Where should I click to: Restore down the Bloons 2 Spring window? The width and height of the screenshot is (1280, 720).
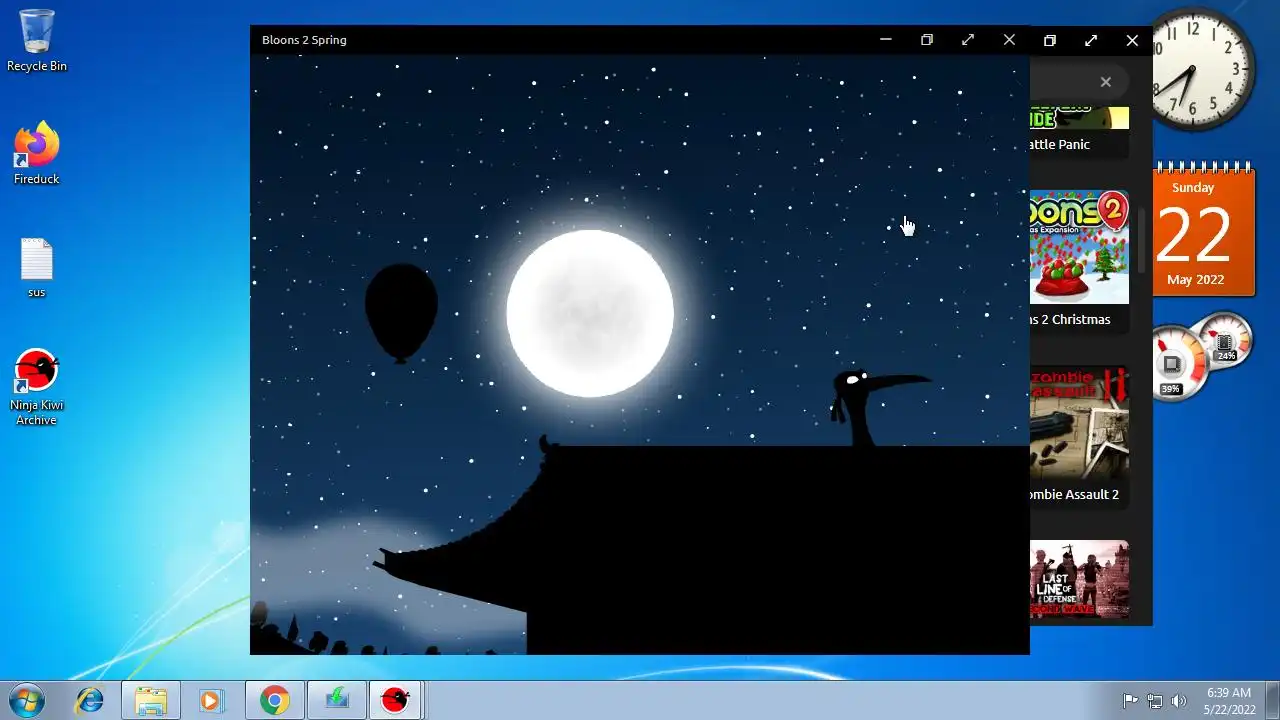(927, 40)
